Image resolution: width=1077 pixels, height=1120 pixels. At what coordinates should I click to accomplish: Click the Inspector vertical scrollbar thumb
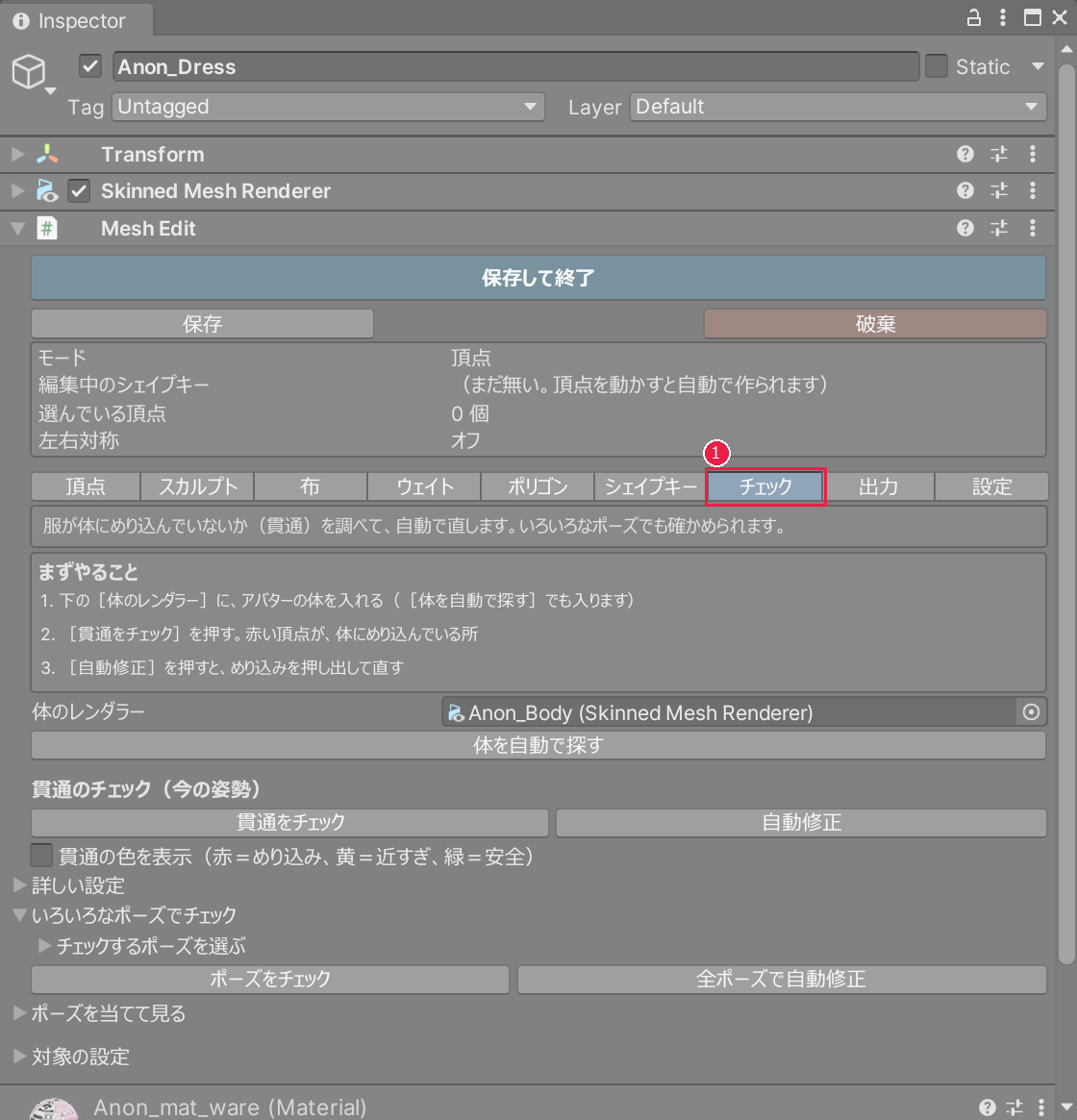(x=1066, y=514)
